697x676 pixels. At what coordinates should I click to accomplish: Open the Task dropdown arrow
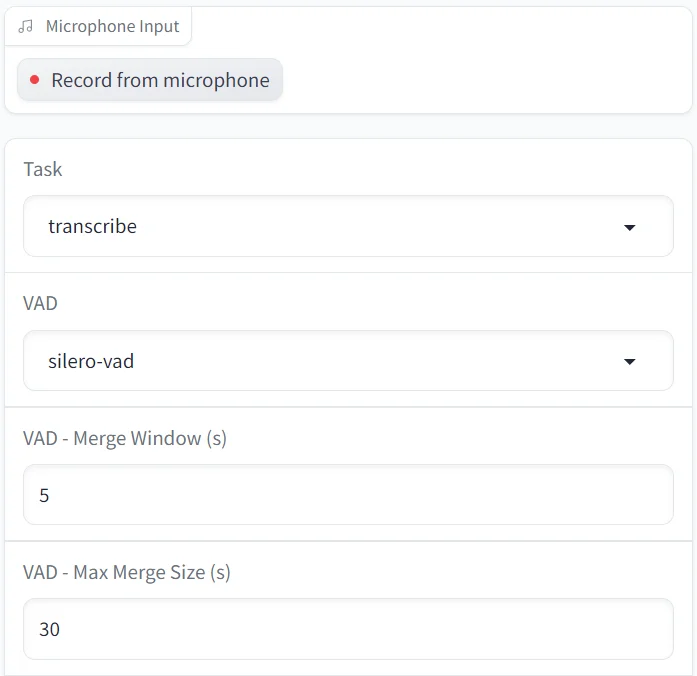click(630, 227)
